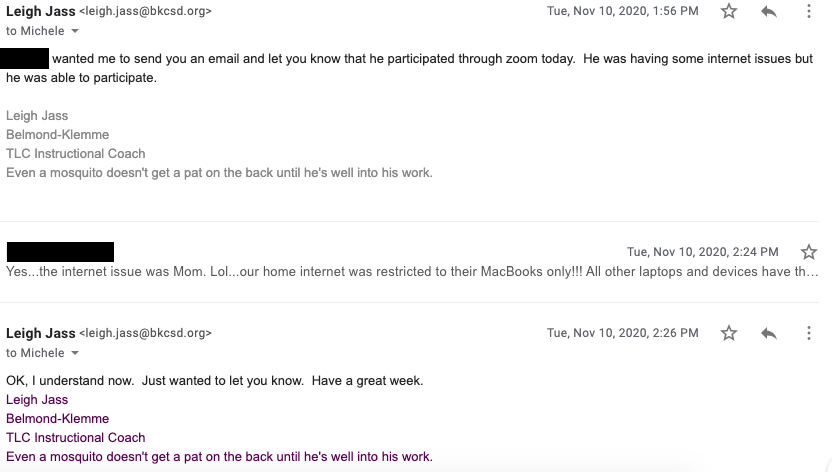The width and height of the screenshot is (832, 472).
Task: Show recipient details in the last email
Action: (75, 353)
